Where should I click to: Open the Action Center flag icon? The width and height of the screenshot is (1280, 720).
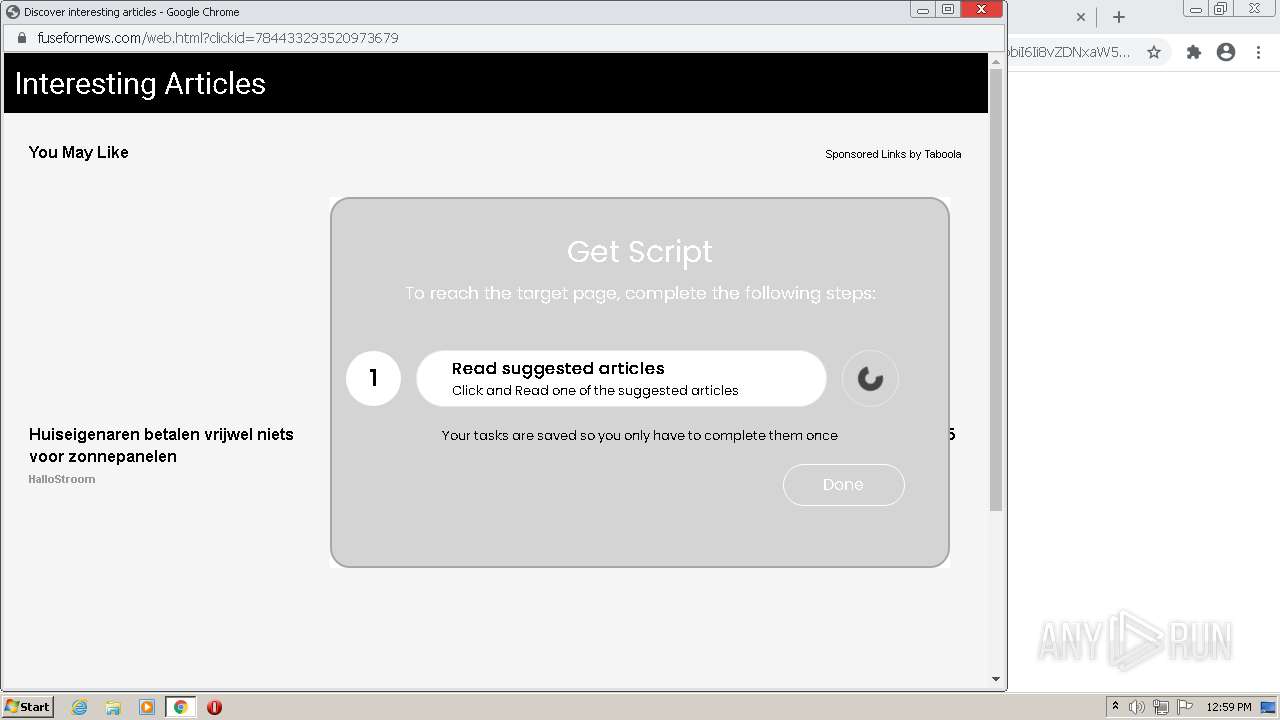[x=1185, y=707]
